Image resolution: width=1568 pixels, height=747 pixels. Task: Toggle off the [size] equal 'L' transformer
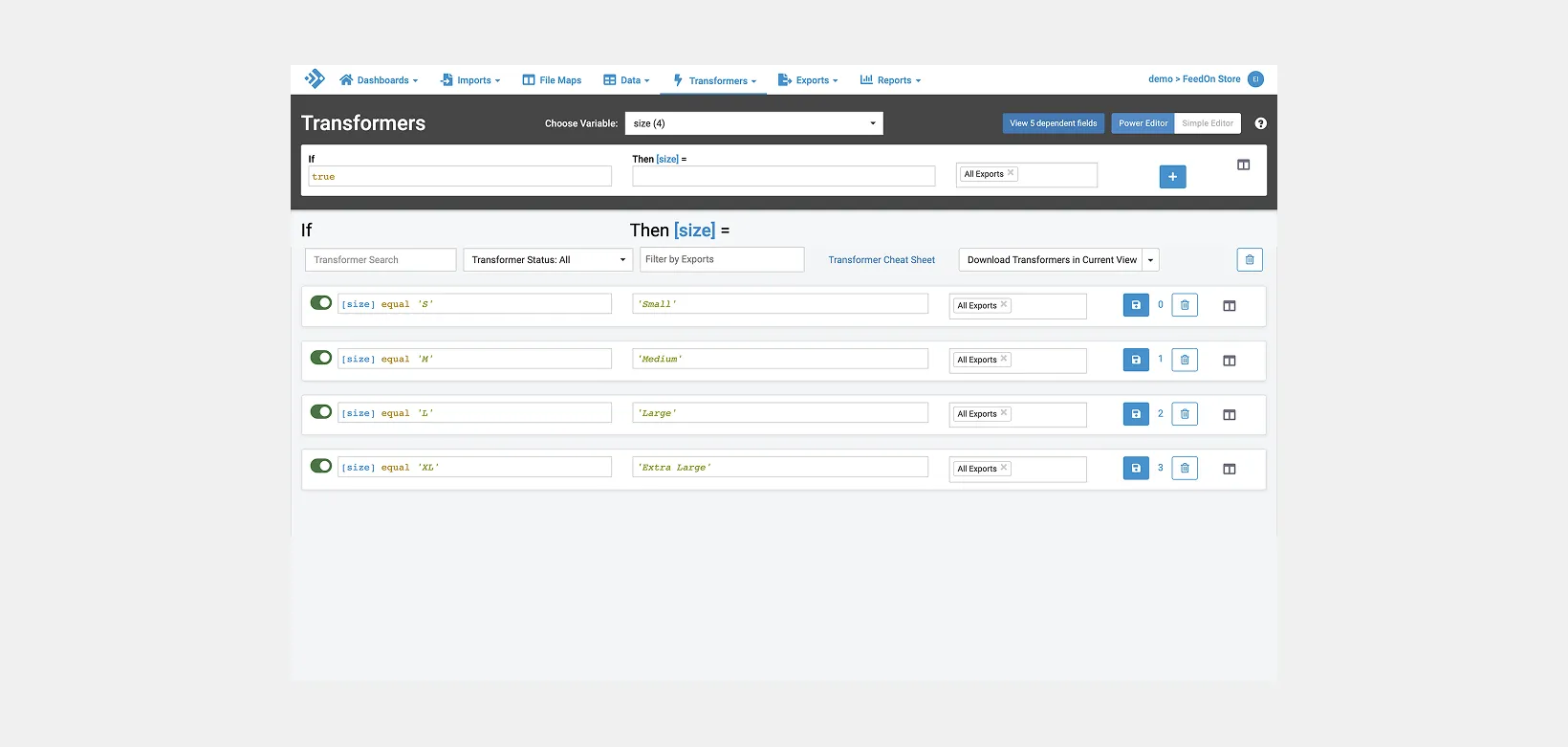click(321, 412)
